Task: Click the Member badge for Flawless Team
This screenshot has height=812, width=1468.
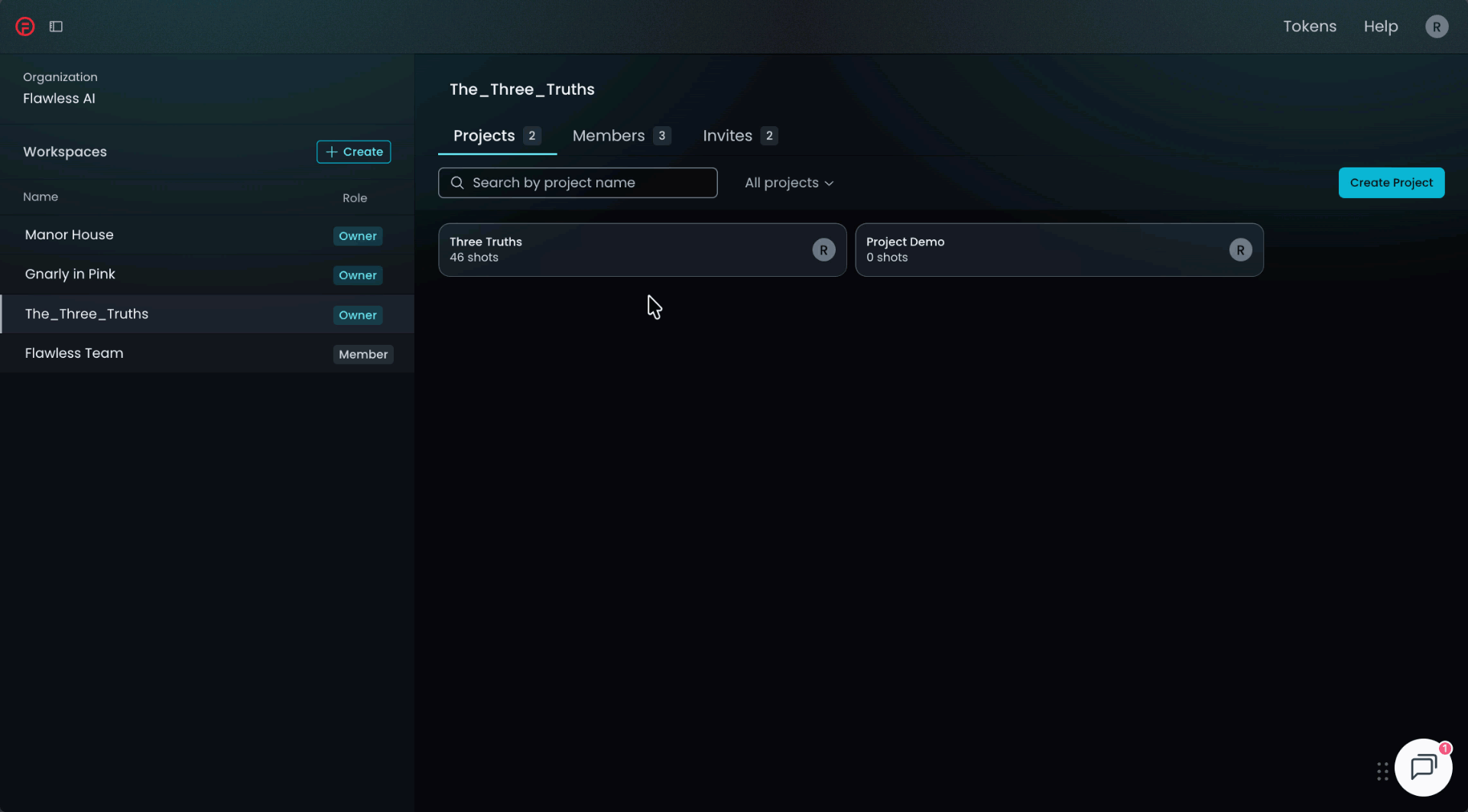Action: [363, 355]
